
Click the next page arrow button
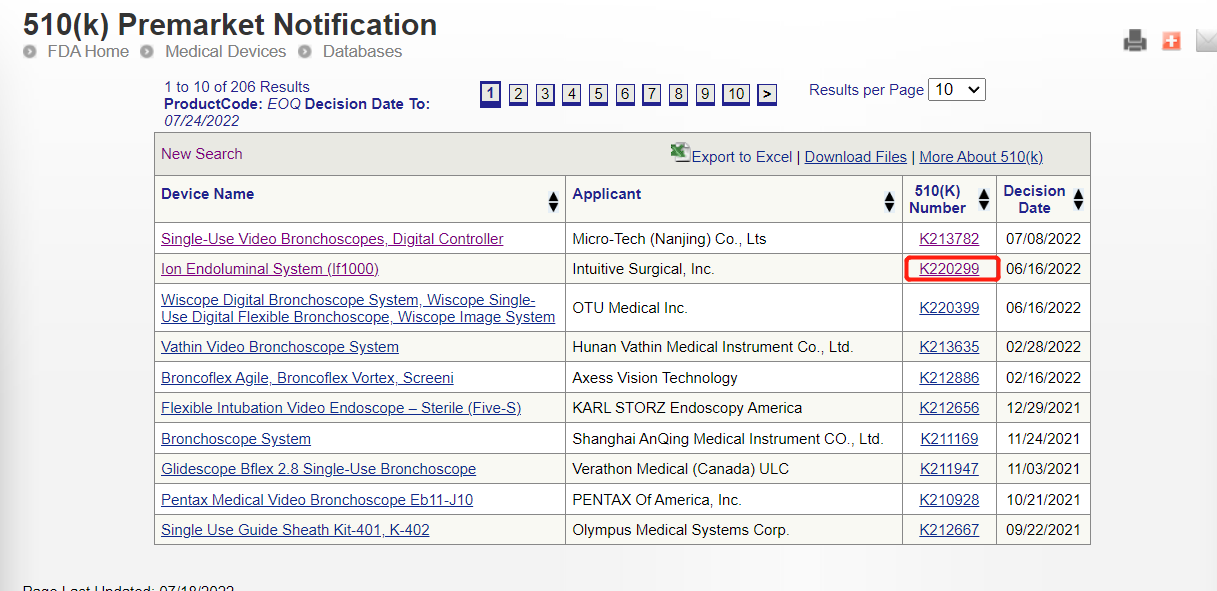767,94
